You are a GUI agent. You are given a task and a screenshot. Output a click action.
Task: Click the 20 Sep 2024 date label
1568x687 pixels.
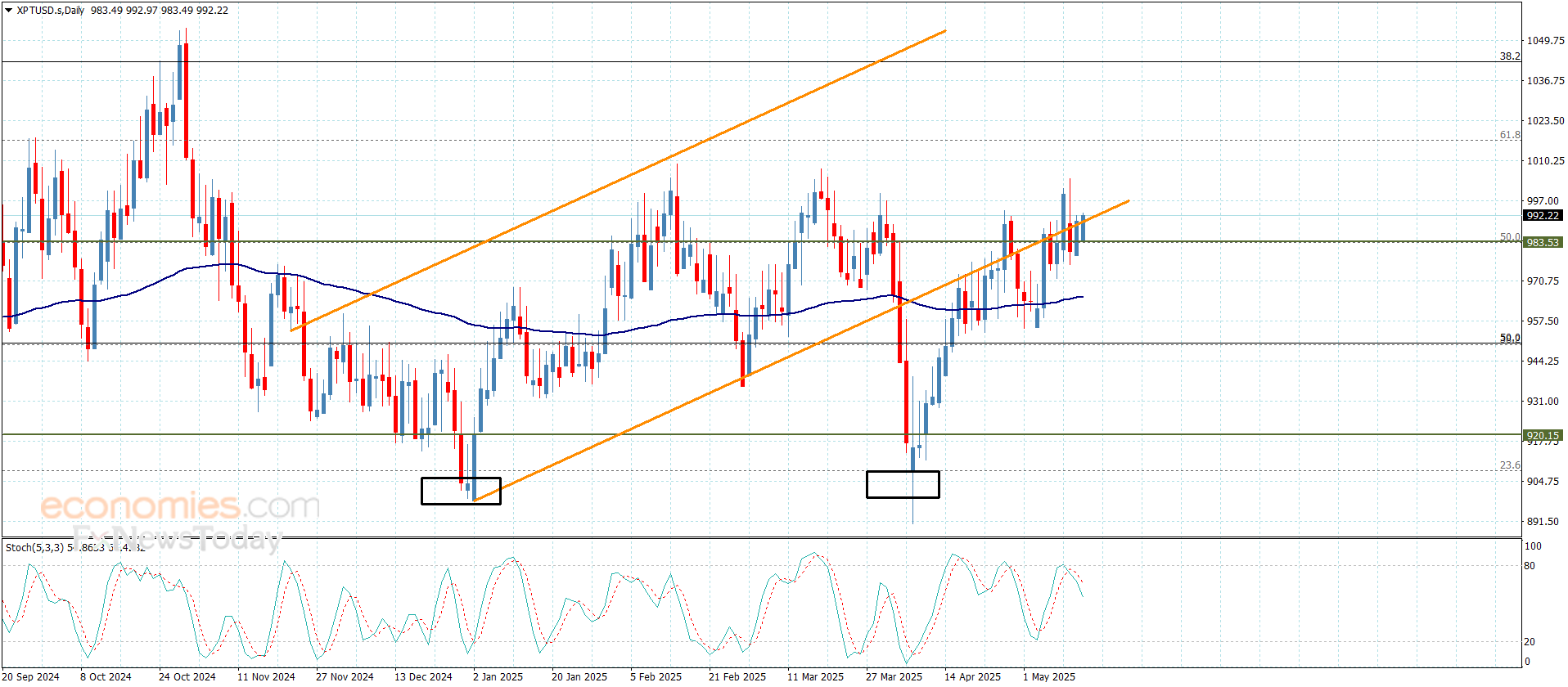[31, 676]
